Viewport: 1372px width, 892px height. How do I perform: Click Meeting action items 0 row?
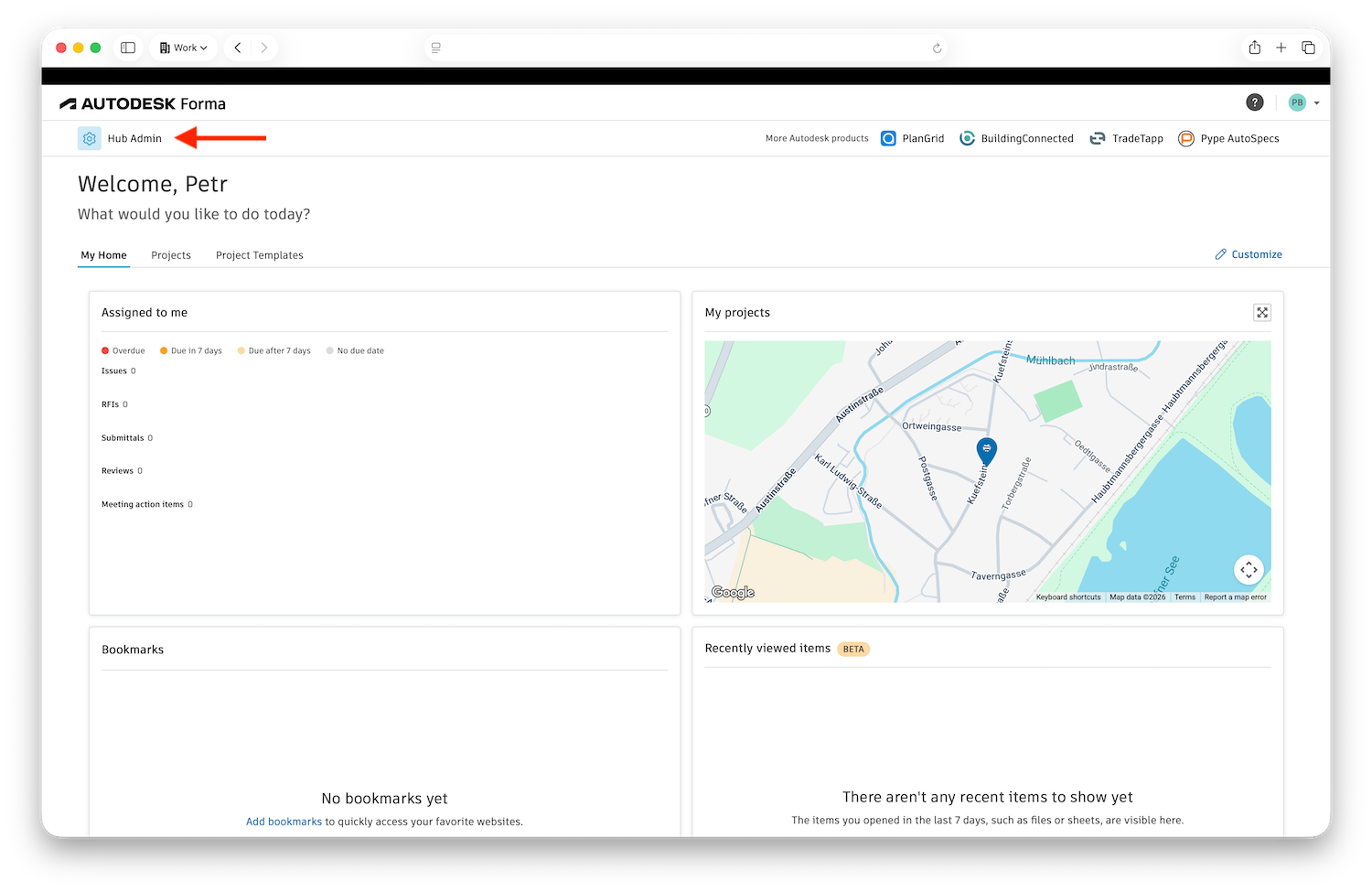[147, 505]
